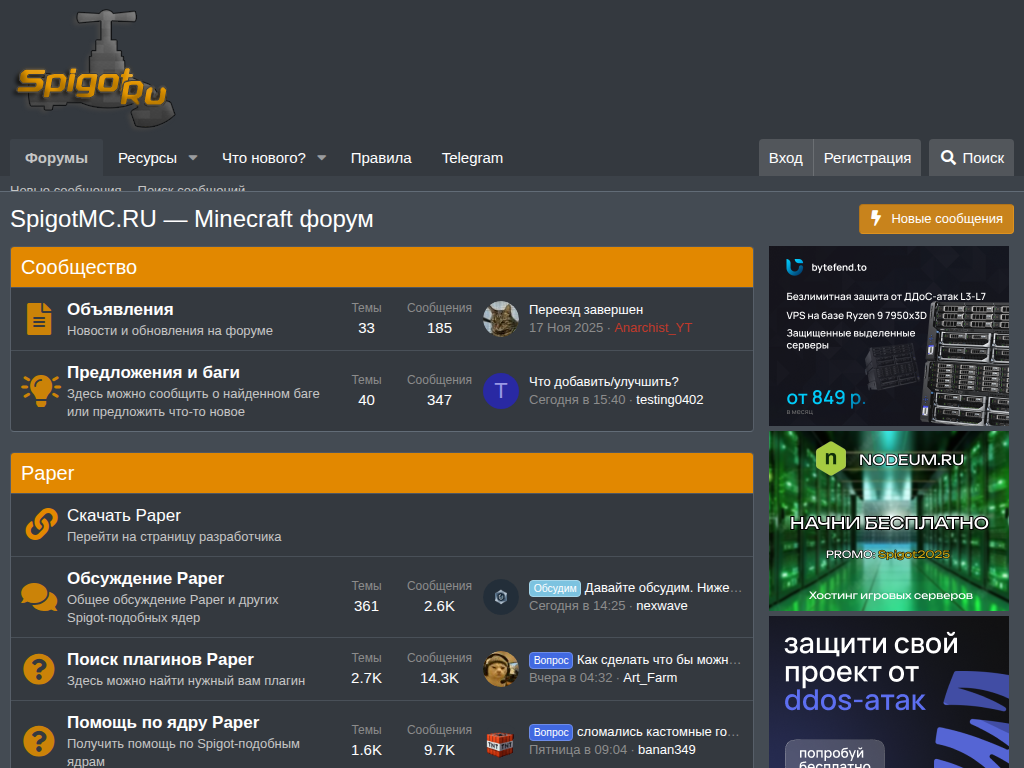Click the question mark icon for Поиск плагинов Paper
The image size is (1024, 768).
(39, 668)
